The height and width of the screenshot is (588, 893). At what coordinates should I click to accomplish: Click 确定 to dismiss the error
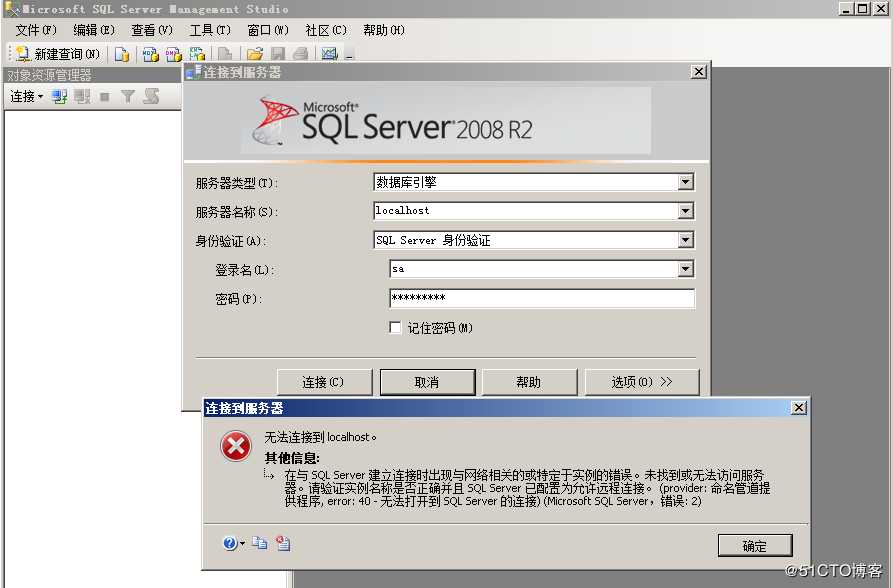pyautogui.click(x=755, y=545)
